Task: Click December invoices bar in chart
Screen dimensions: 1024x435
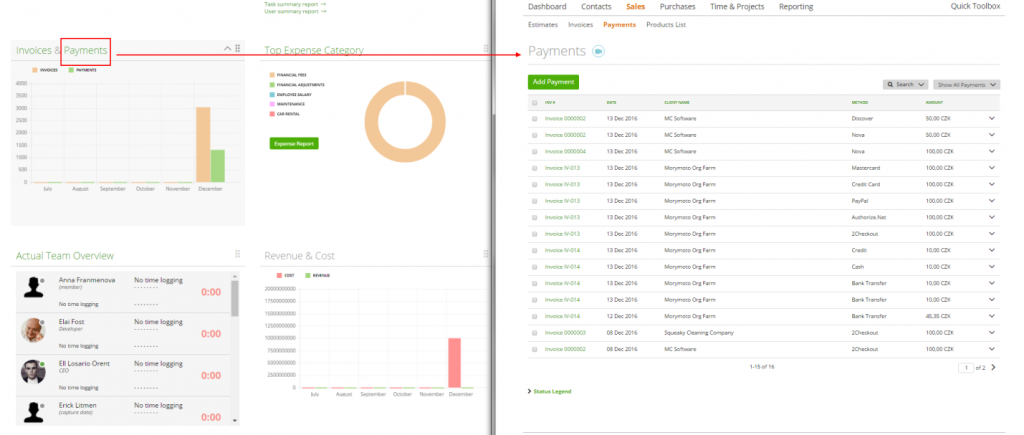Action: [x=203, y=145]
